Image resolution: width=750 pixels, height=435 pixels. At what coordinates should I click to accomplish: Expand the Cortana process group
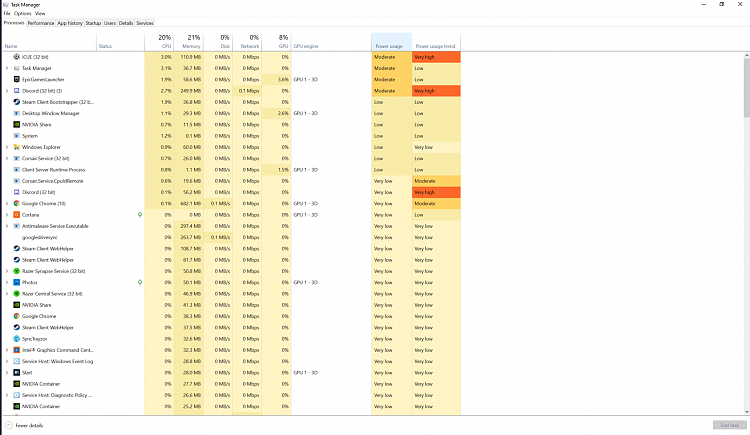click(7, 215)
